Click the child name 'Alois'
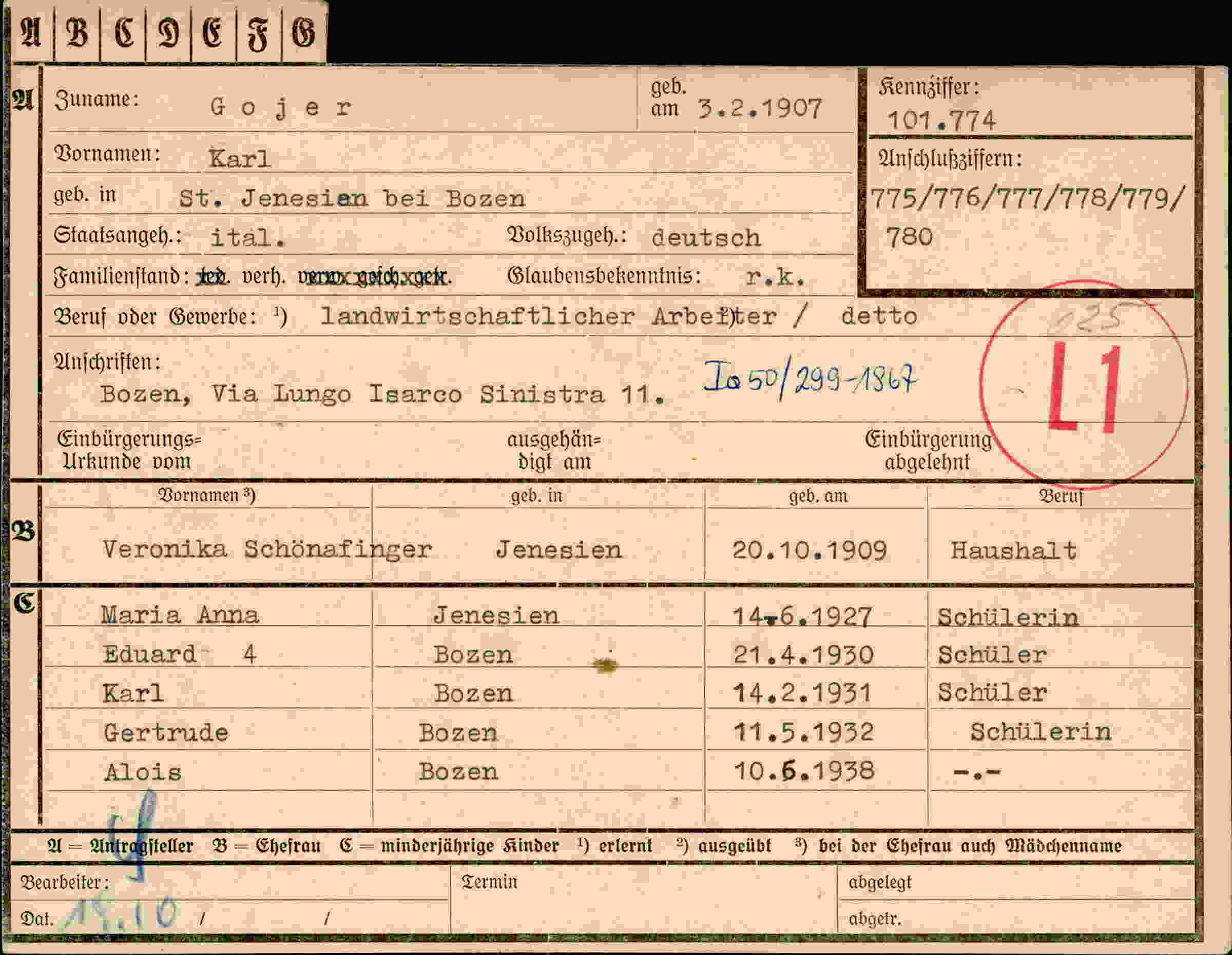The height and width of the screenshot is (955, 1232). pos(143,772)
